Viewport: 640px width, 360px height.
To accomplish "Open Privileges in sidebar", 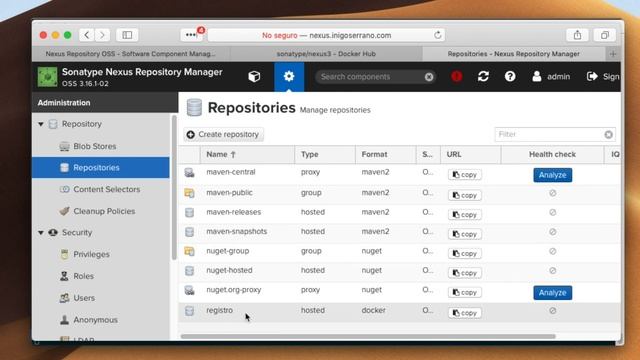I will [91, 254].
